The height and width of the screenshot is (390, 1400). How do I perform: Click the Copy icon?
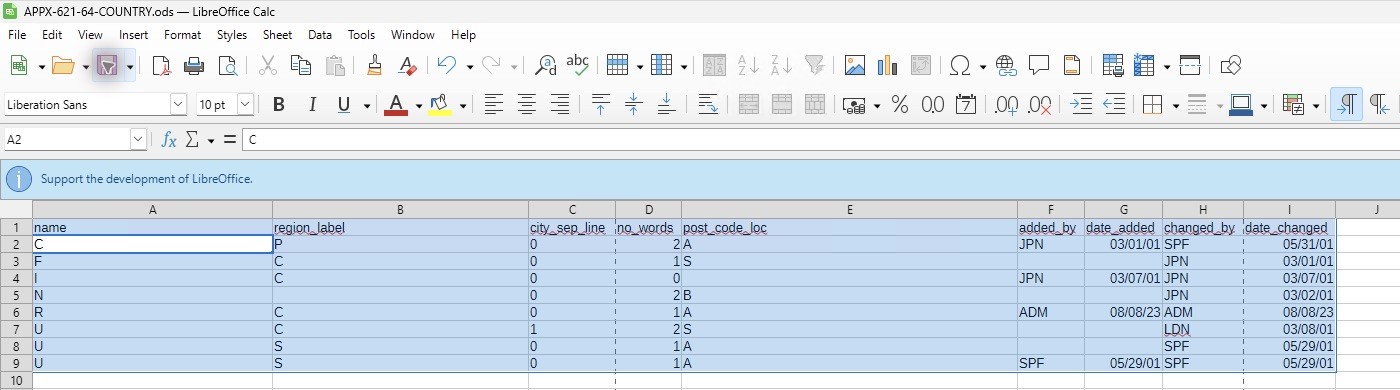tap(301, 66)
